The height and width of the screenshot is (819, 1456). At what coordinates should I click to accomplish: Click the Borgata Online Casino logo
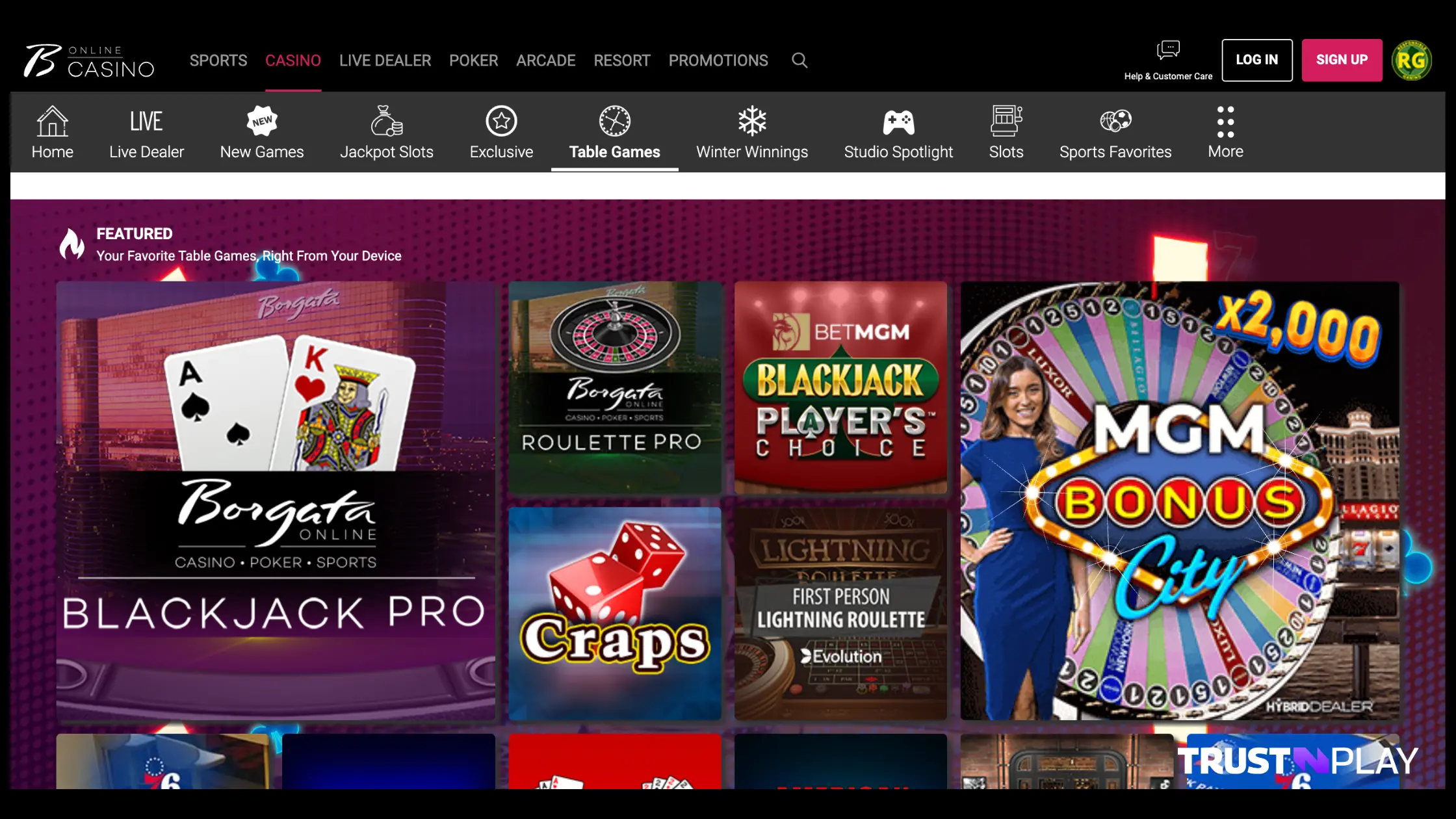(x=89, y=60)
